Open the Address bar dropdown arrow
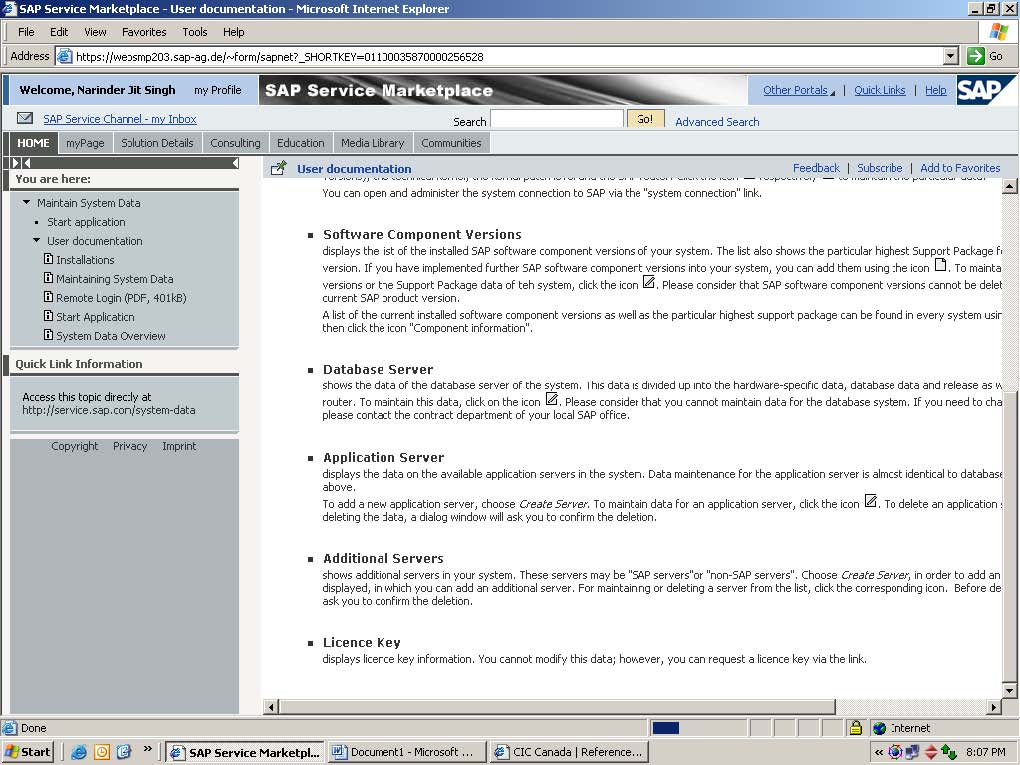 (949, 55)
